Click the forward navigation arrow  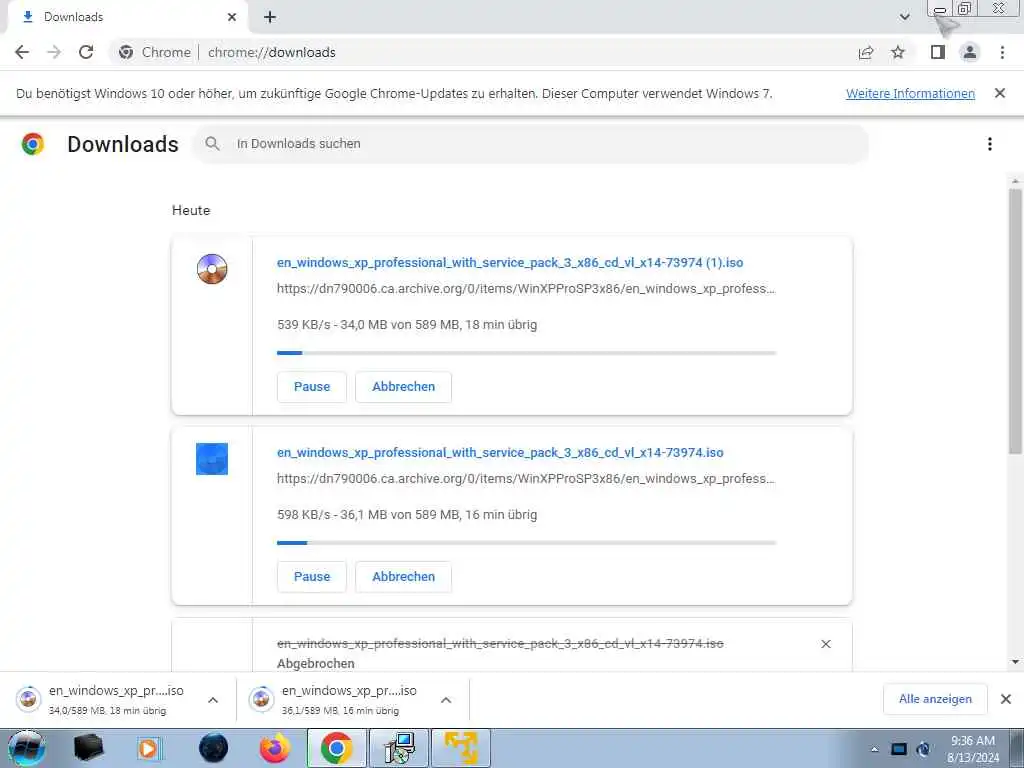(x=54, y=52)
